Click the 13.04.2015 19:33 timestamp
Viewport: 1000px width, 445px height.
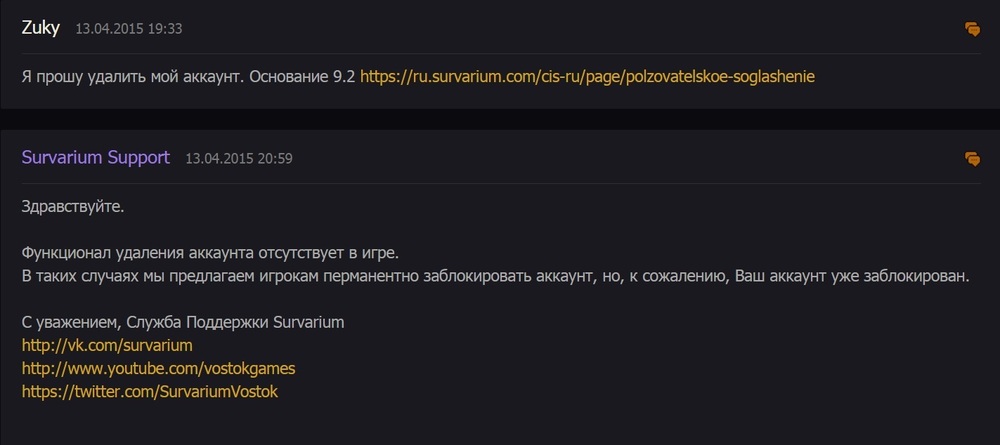129,30
